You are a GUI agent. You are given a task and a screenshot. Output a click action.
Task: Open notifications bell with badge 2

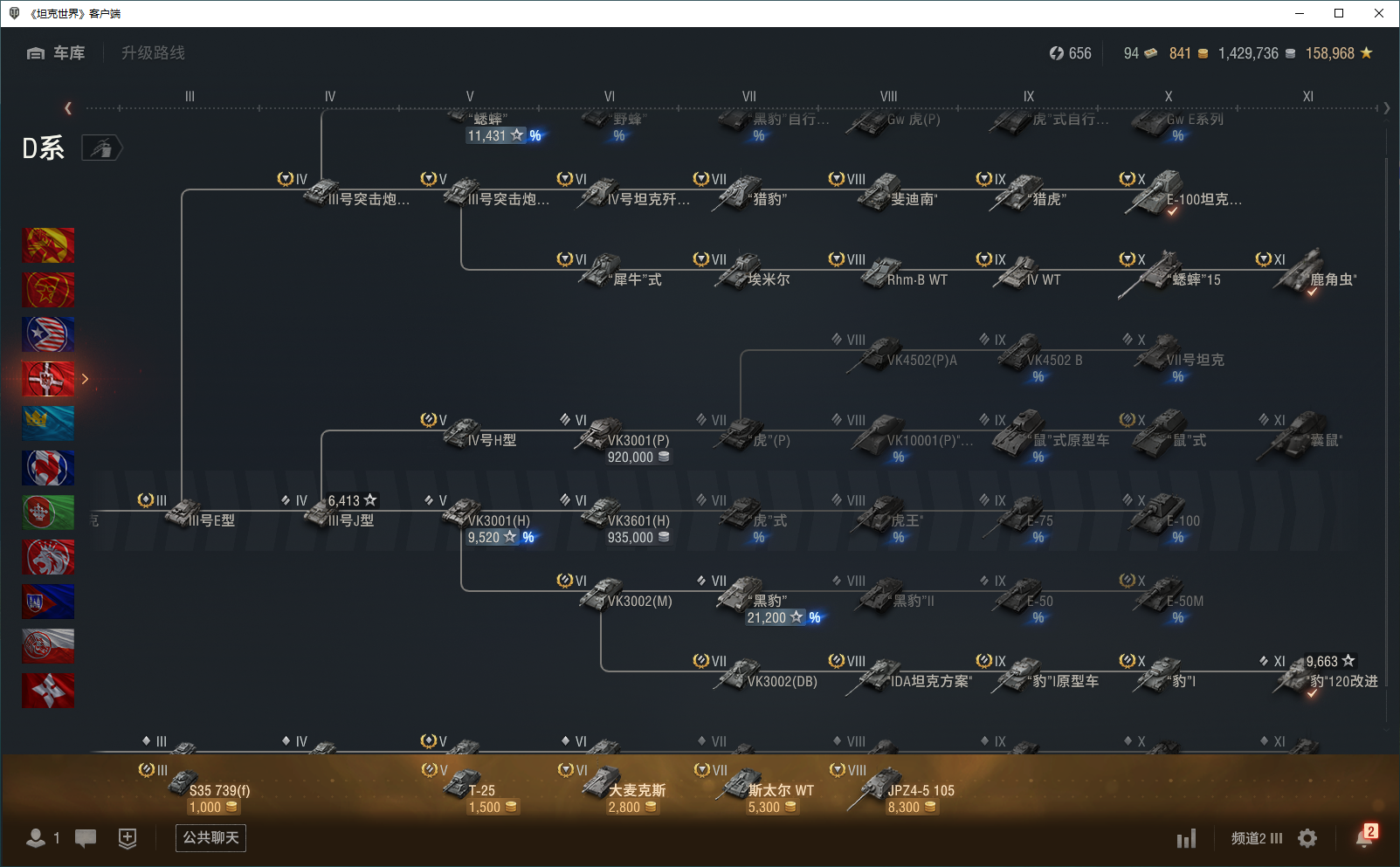pyautogui.click(x=1364, y=837)
